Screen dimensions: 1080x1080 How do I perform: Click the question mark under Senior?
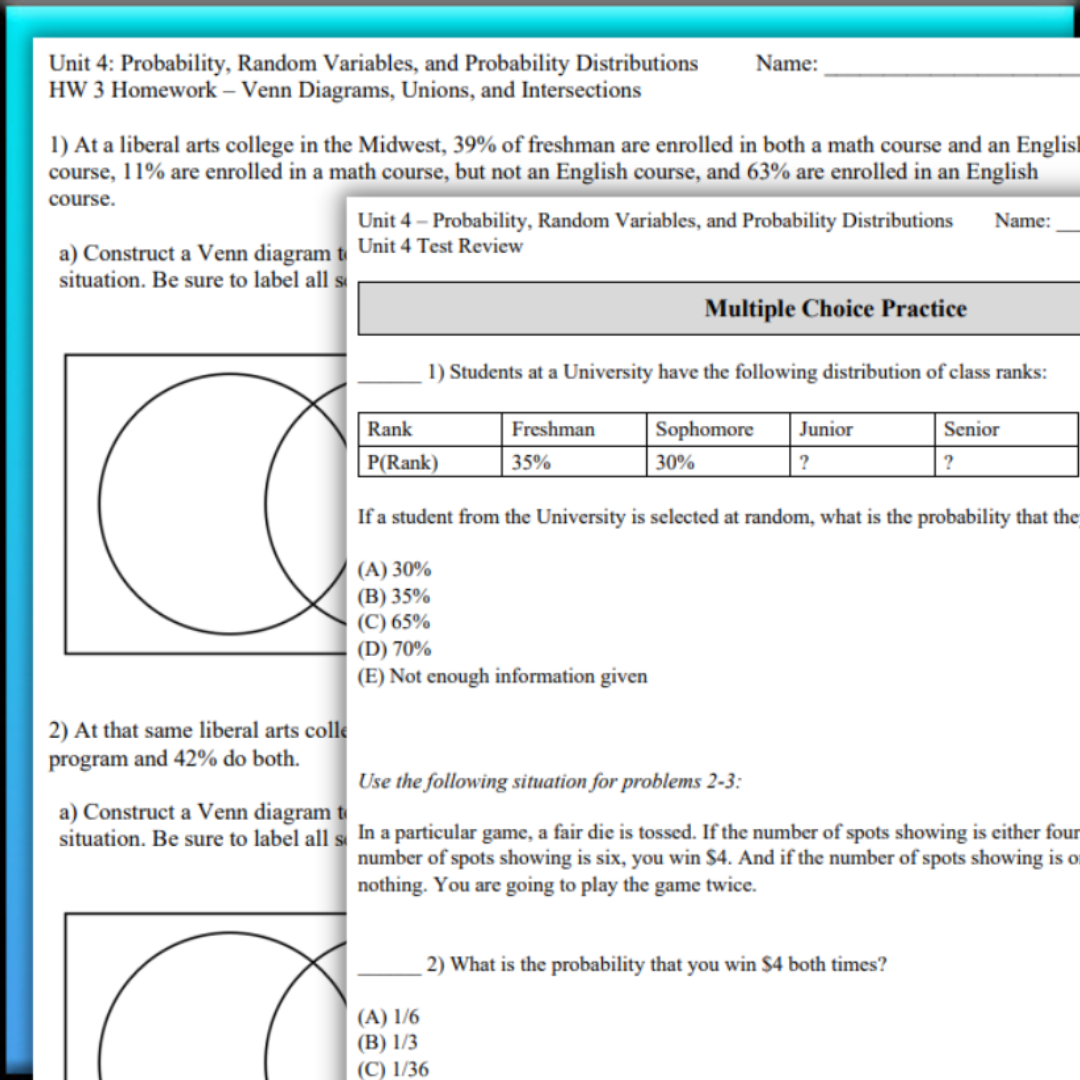pyautogui.click(x=948, y=462)
